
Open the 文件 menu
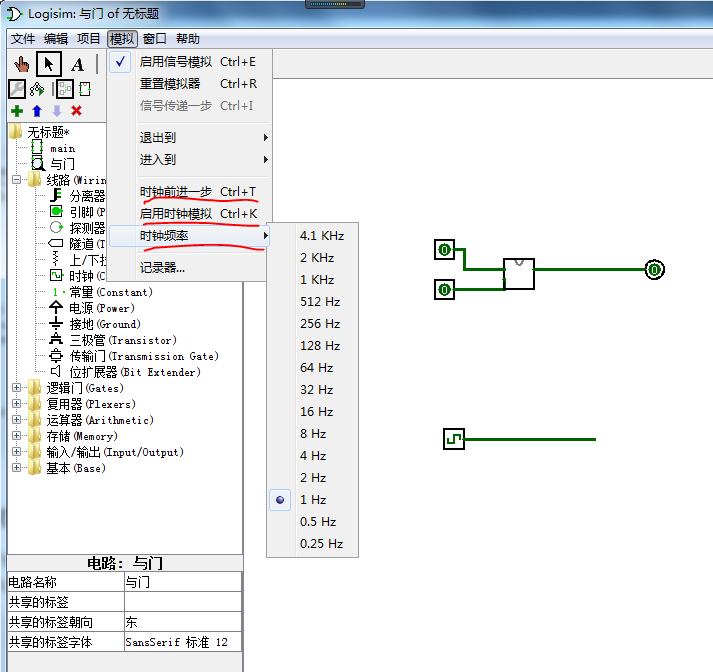pyautogui.click(x=23, y=39)
